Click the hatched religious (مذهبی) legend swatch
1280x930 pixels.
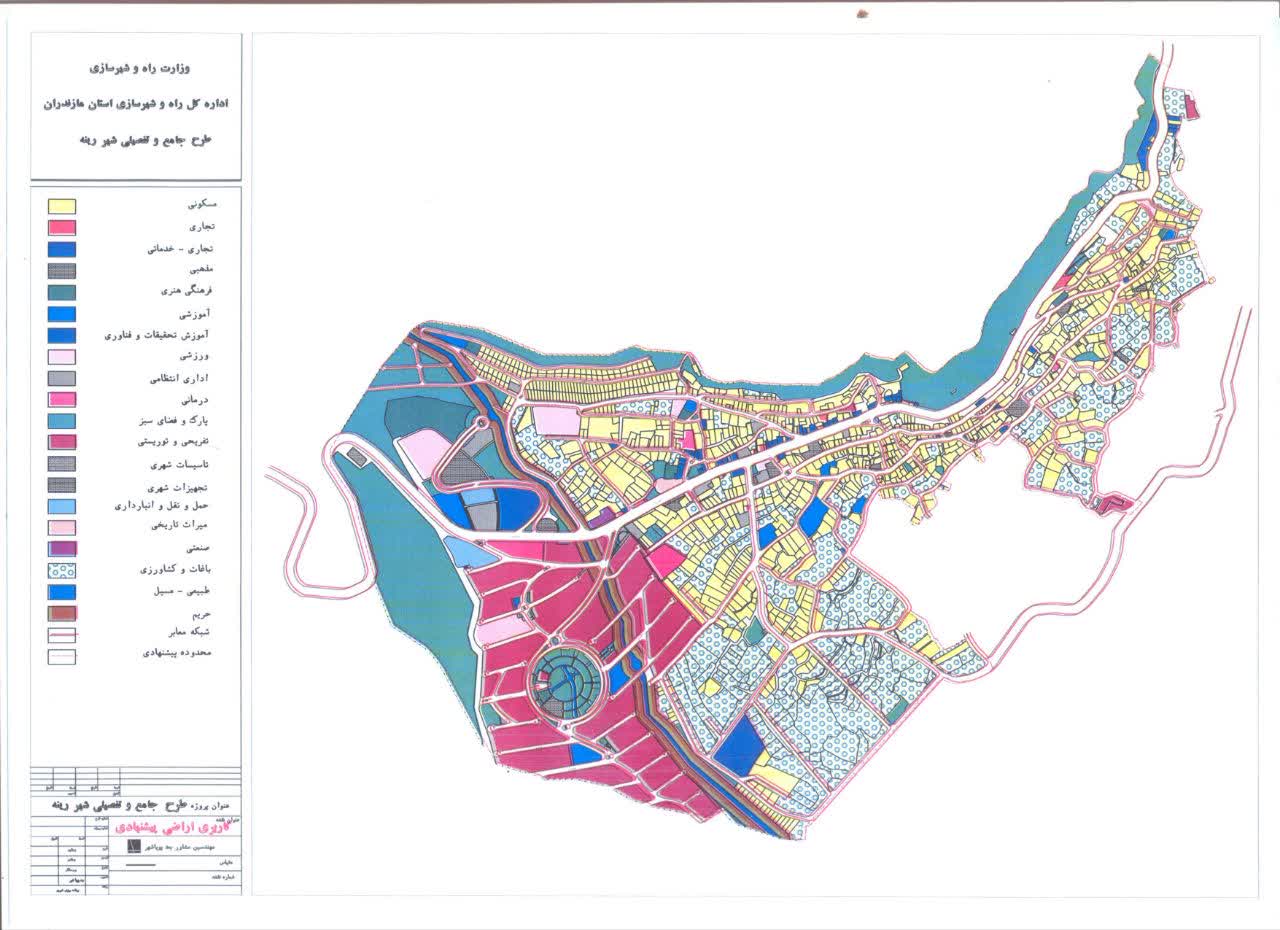pos(63,270)
